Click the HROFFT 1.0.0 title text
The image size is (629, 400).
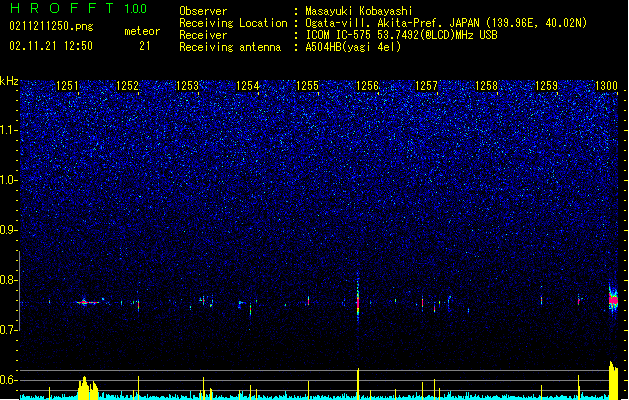[79, 8]
